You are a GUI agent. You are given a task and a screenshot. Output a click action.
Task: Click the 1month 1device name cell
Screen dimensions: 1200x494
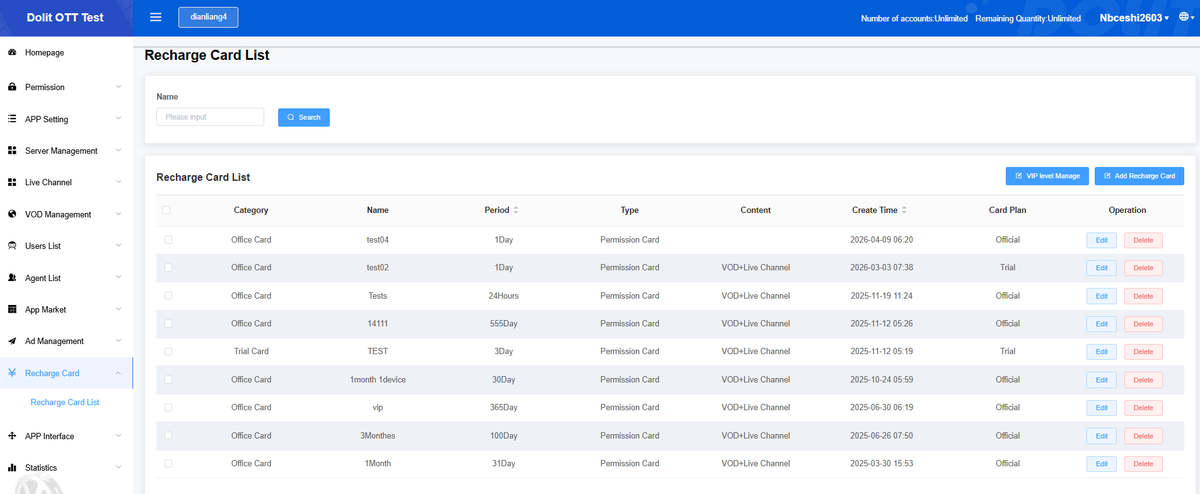378,379
